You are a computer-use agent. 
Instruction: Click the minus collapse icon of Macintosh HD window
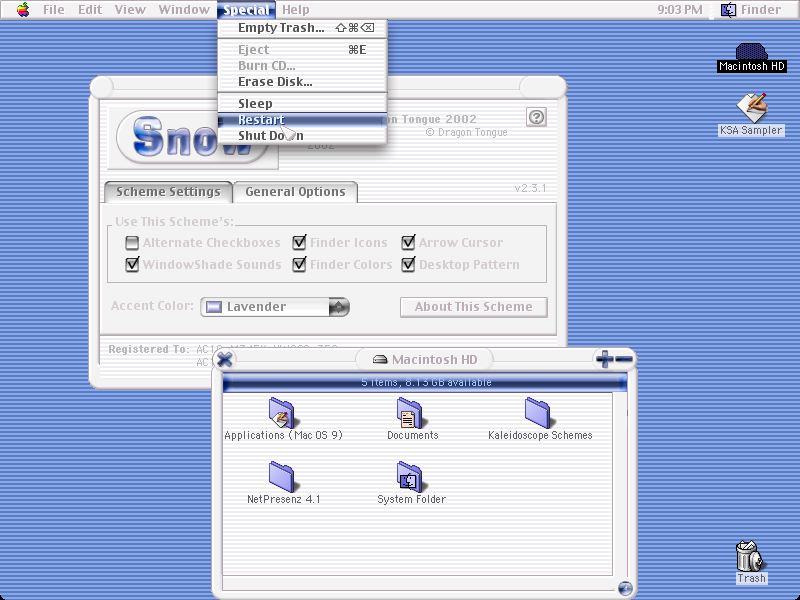(624, 359)
